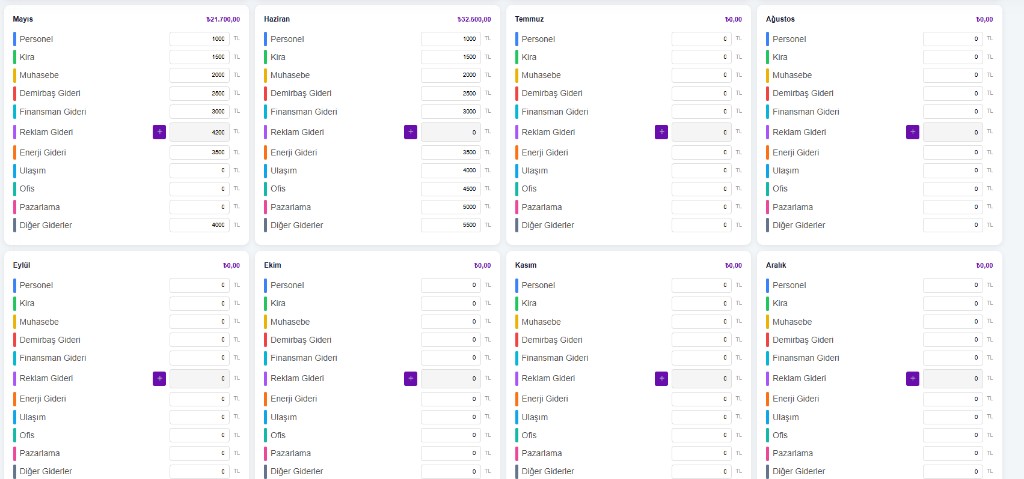Click the Haziran total amount ₺32.600,00

tap(474, 20)
